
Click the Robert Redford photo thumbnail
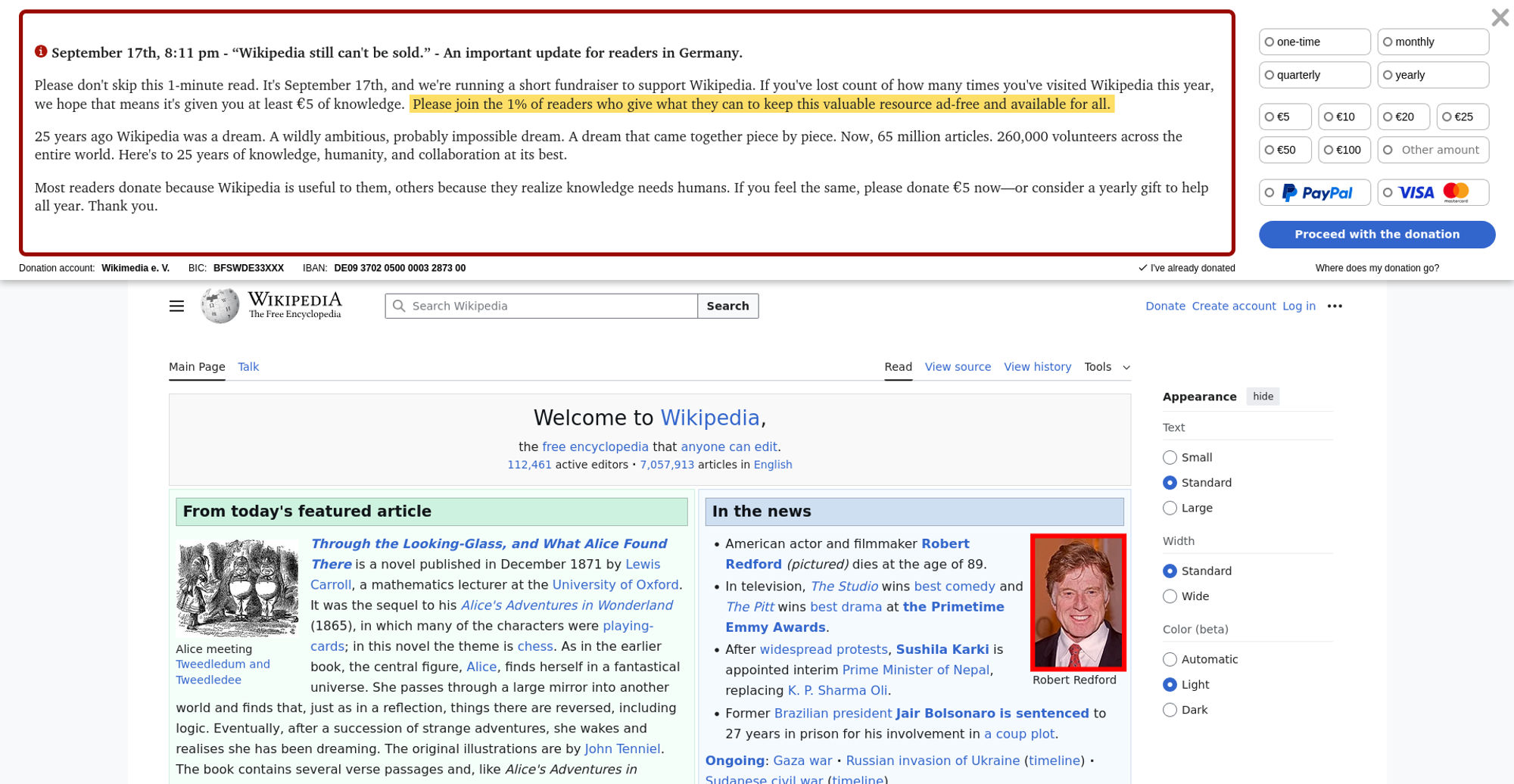(x=1078, y=602)
